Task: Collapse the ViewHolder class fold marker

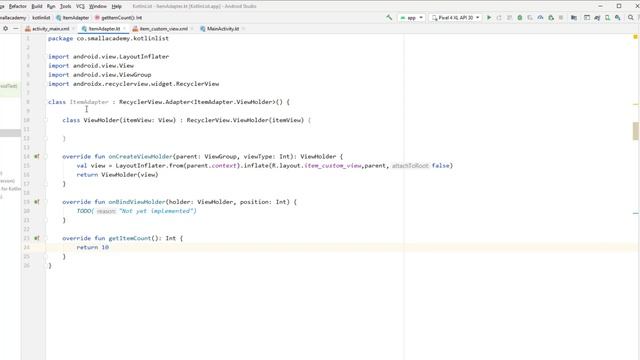Action: click(x=46, y=120)
